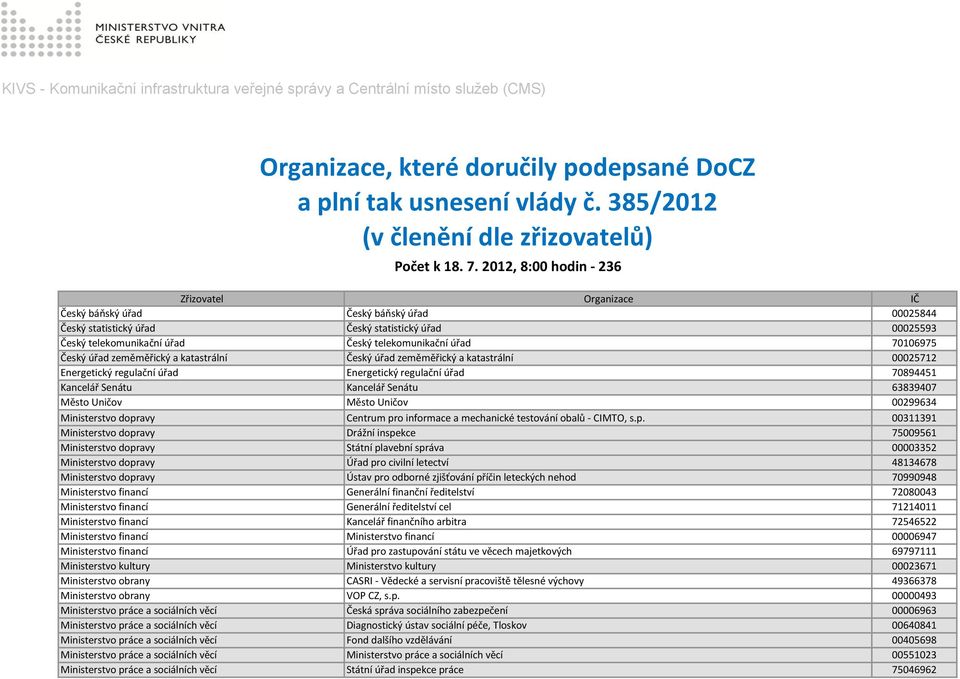Select IČ value 72080043

point(914,492)
